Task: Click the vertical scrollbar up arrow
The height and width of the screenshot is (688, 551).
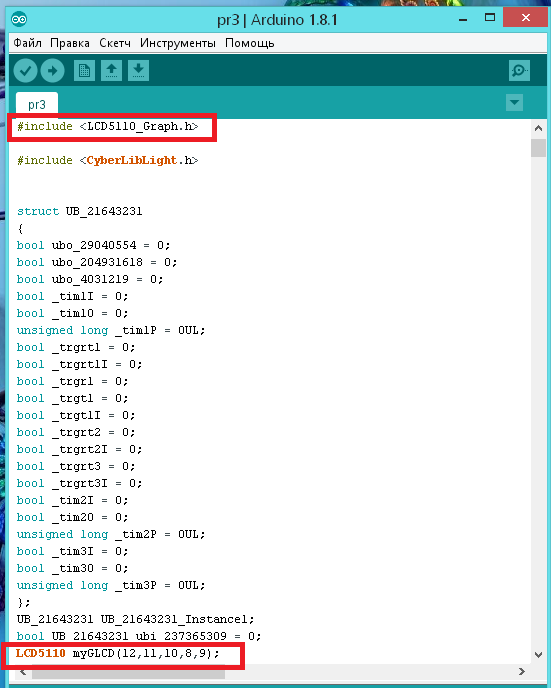Action: (538, 128)
